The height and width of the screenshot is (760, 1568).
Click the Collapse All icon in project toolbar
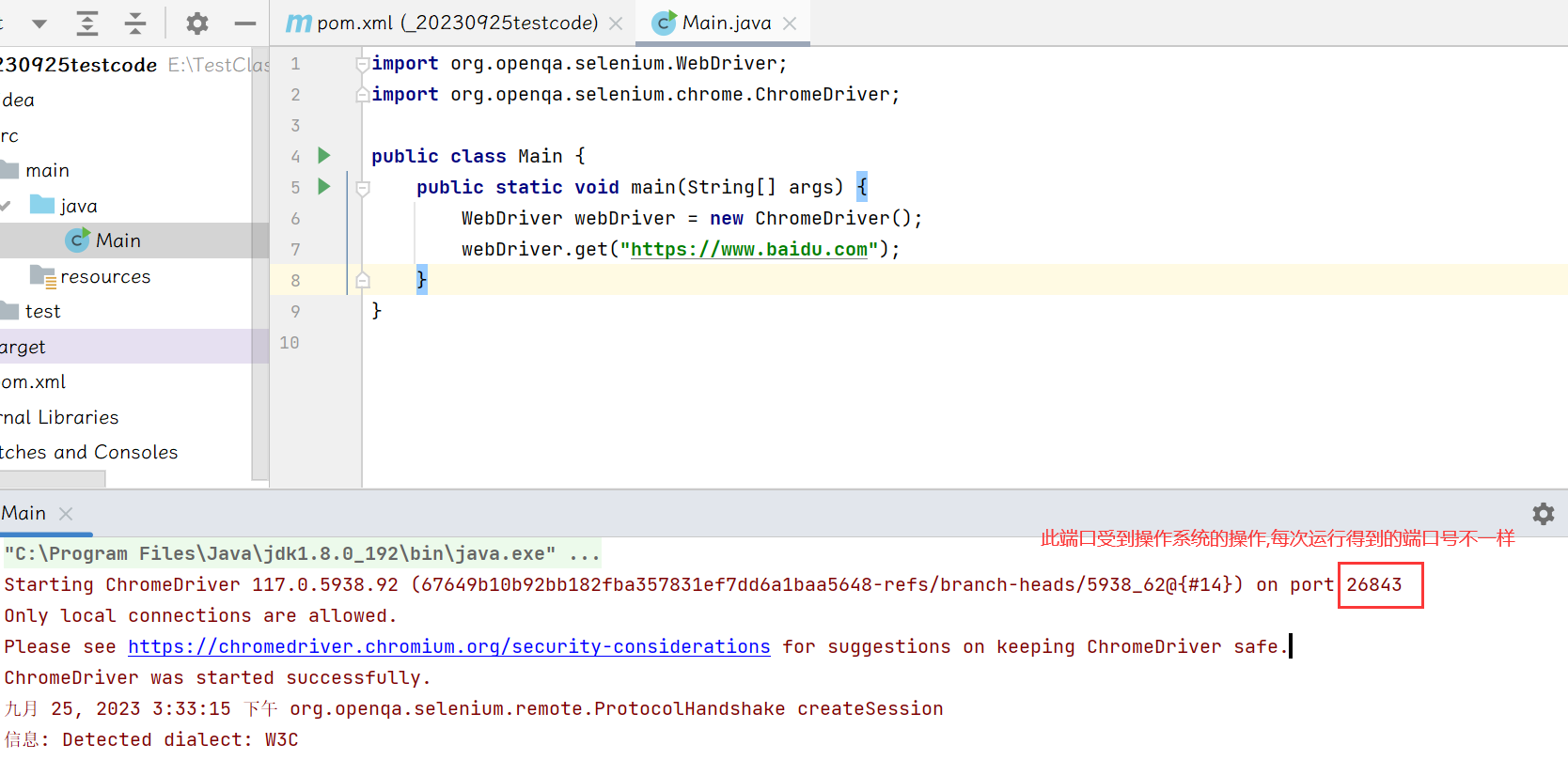(135, 23)
